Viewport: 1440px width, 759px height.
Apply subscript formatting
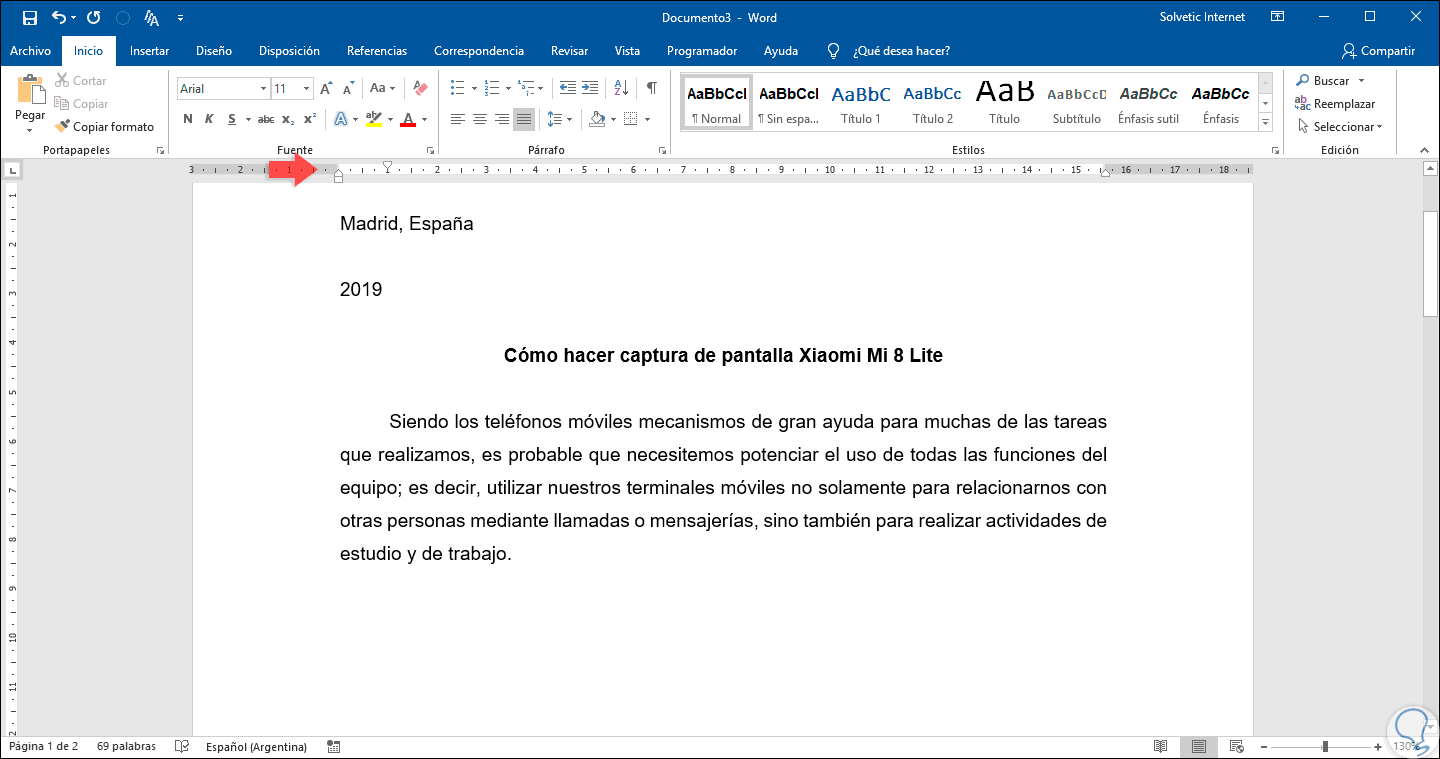click(288, 119)
